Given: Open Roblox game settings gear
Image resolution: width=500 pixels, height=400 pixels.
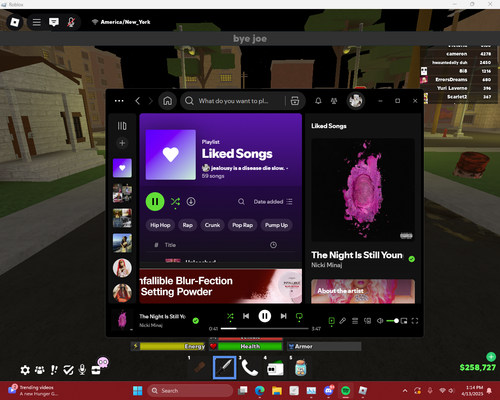Looking at the screenshot, I should tap(25, 370).
